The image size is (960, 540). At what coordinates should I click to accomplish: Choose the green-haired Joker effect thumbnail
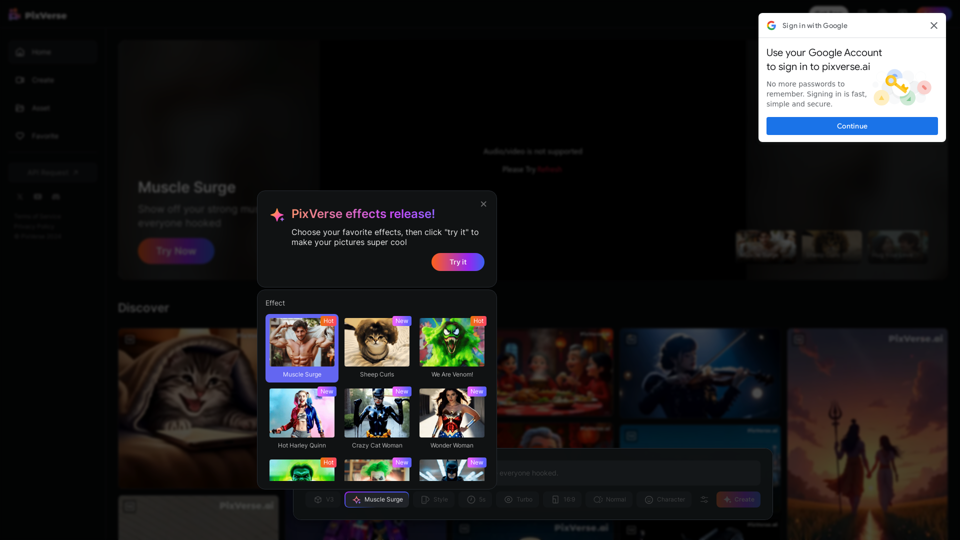click(377, 470)
